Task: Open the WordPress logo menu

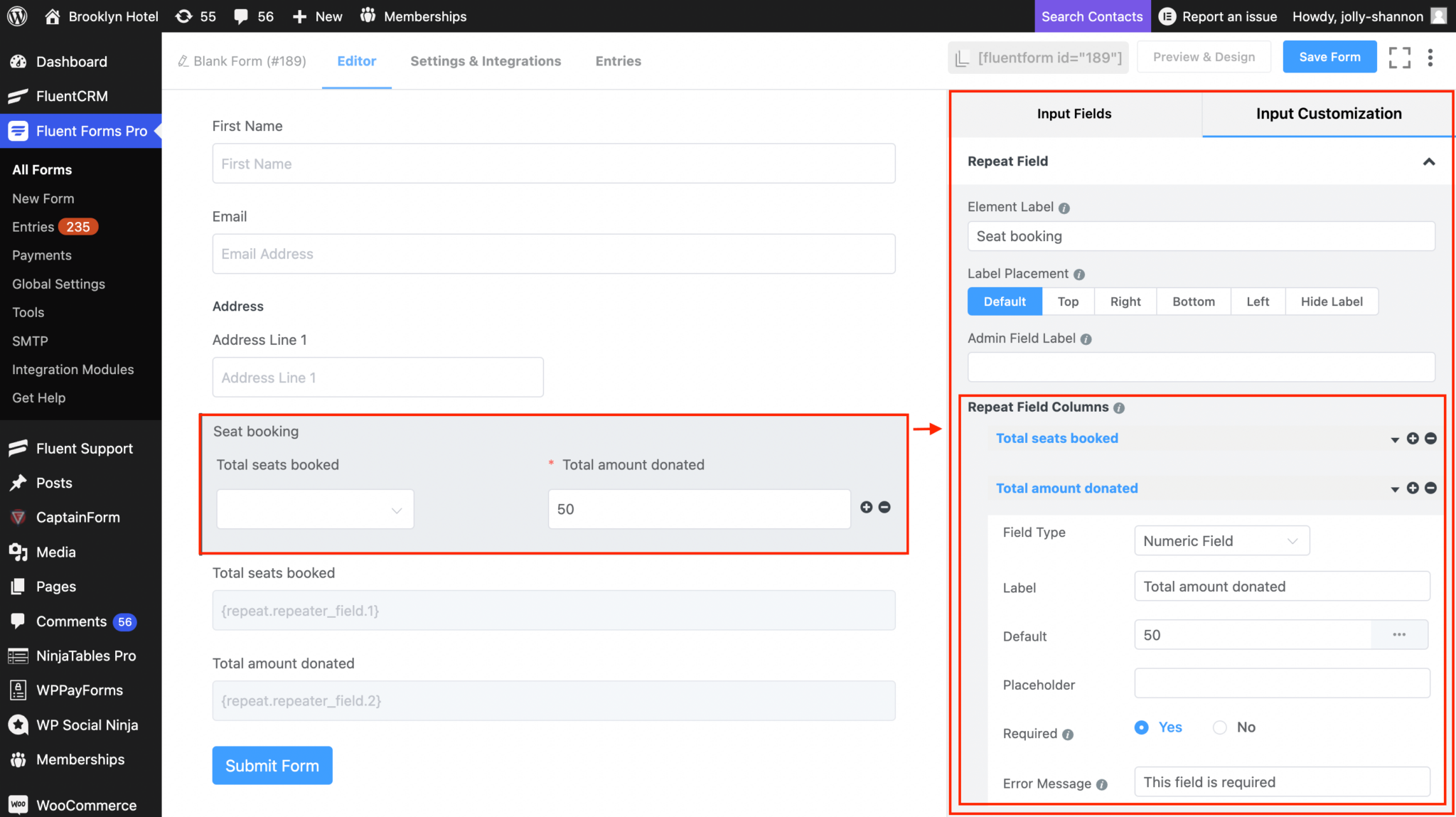Action: tap(16, 16)
